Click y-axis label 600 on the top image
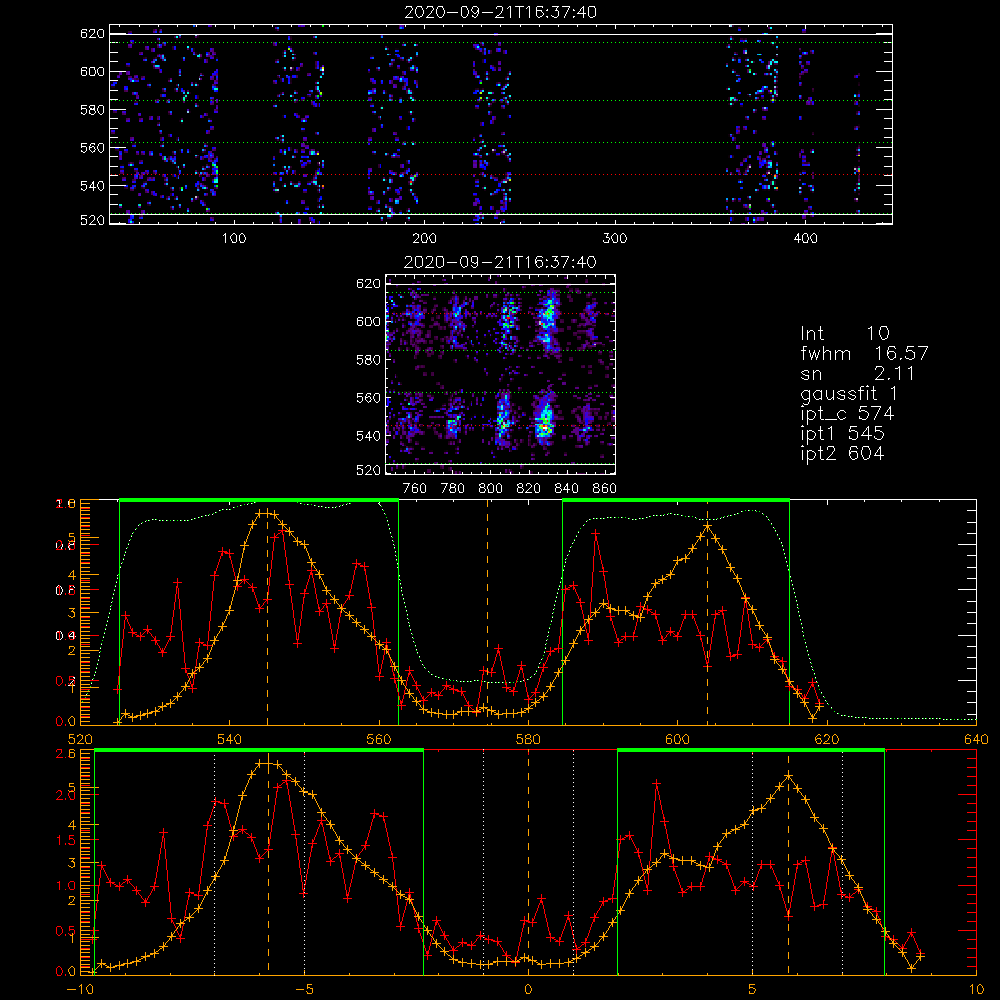1000x1000 pixels. 92,71
